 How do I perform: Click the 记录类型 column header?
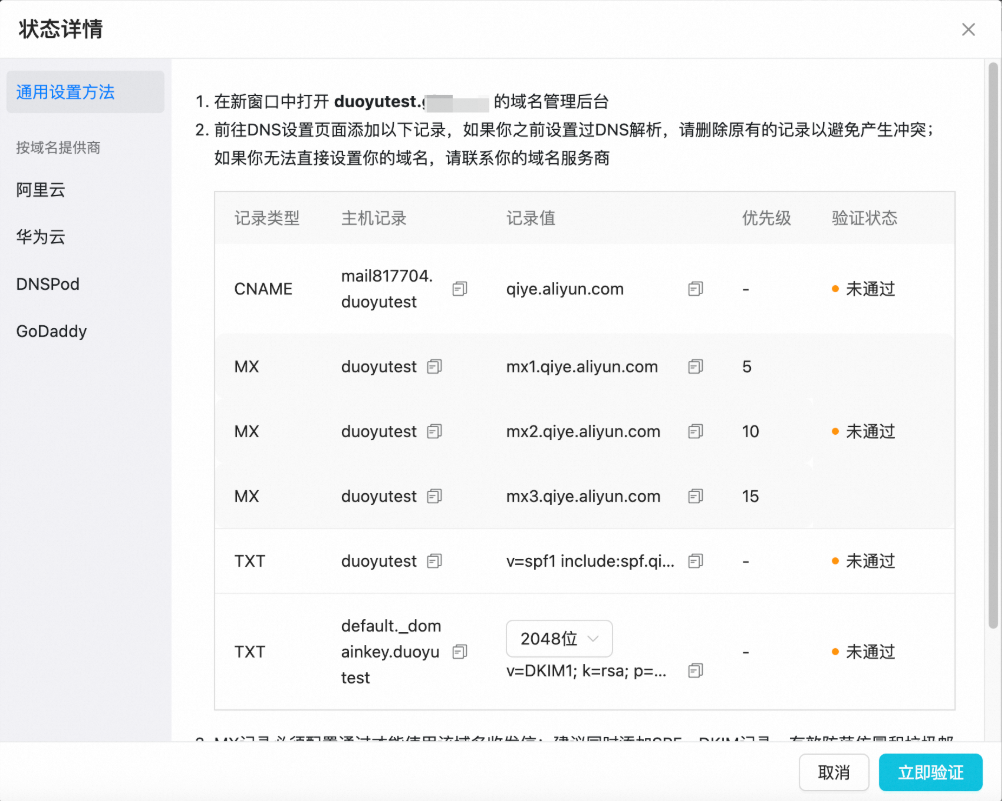pyautogui.click(x=266, y=218)
